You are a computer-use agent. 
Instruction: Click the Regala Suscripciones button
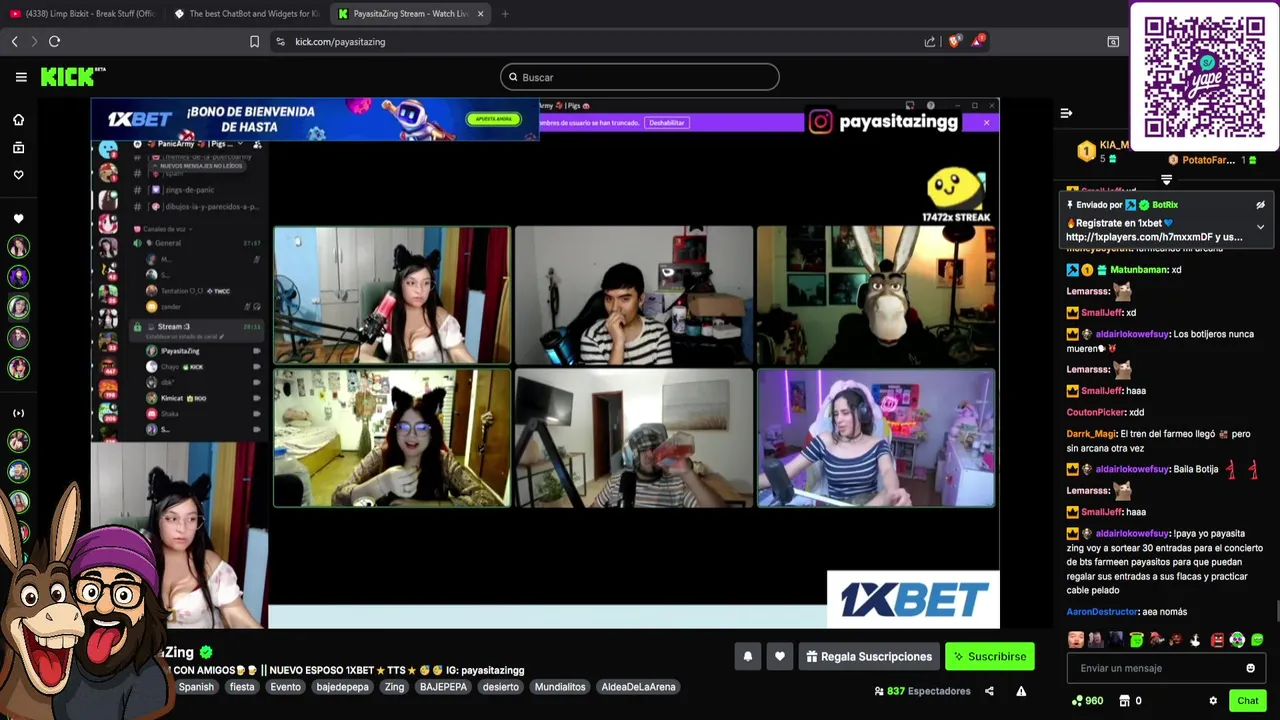point(868,657)
